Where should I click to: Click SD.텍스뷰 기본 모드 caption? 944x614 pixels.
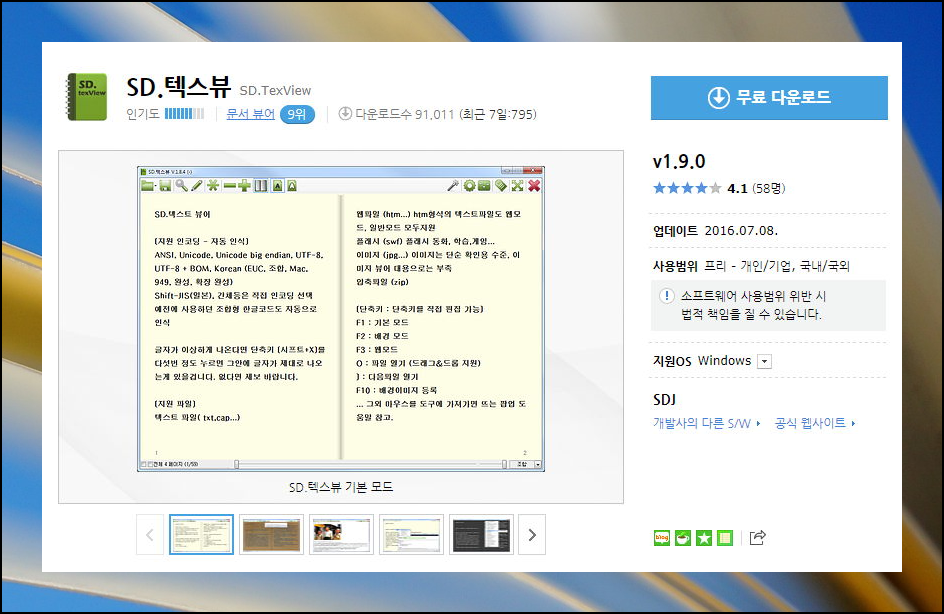tap(341, 487)
